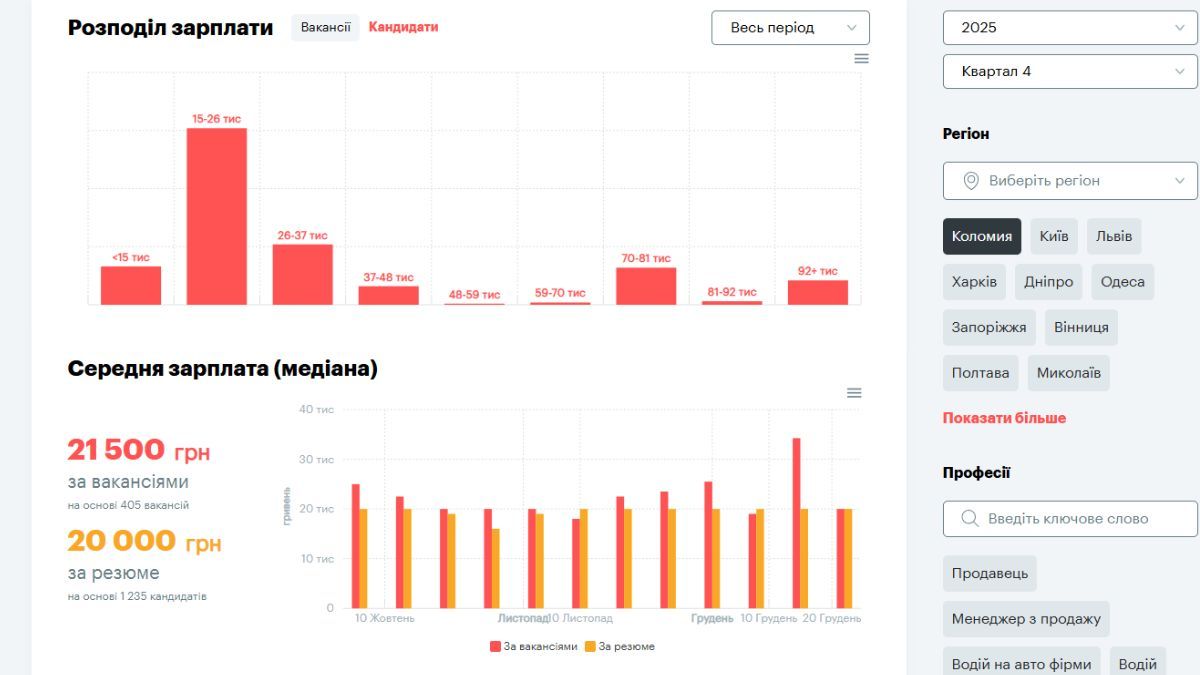
Task: Click the magnifier icon in professions search
Action: click(x=969, y=519)
